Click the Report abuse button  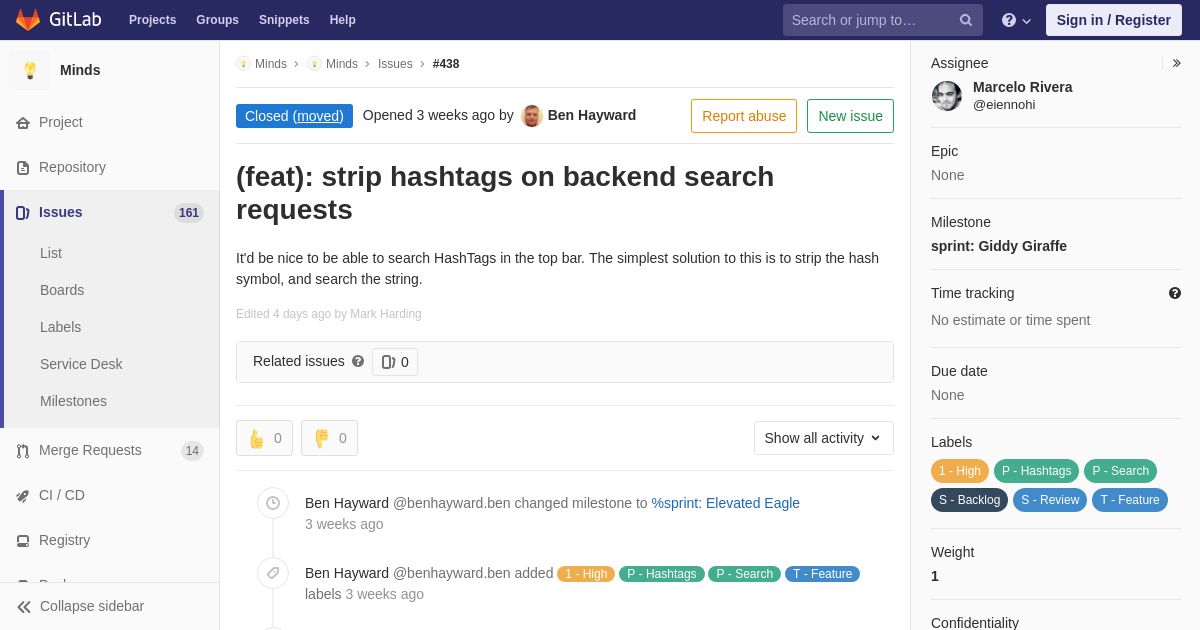744,116
